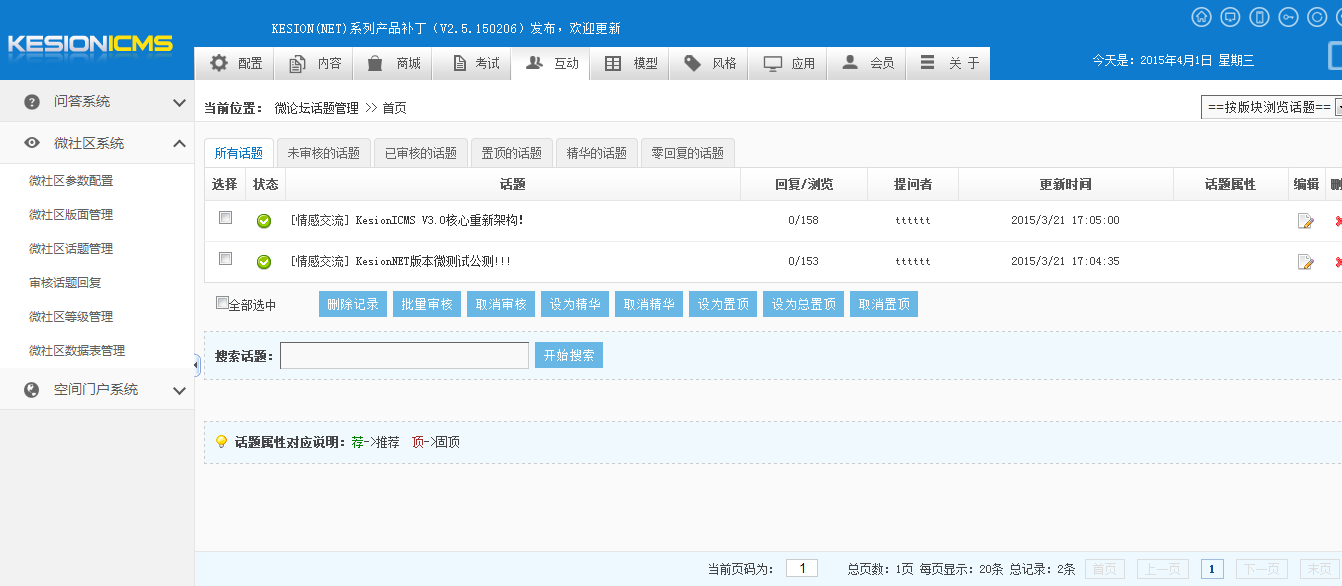This screenshot has width=1342, height=586.
Task: Check the checkbox of the first topic row
Action: (225, 217)
